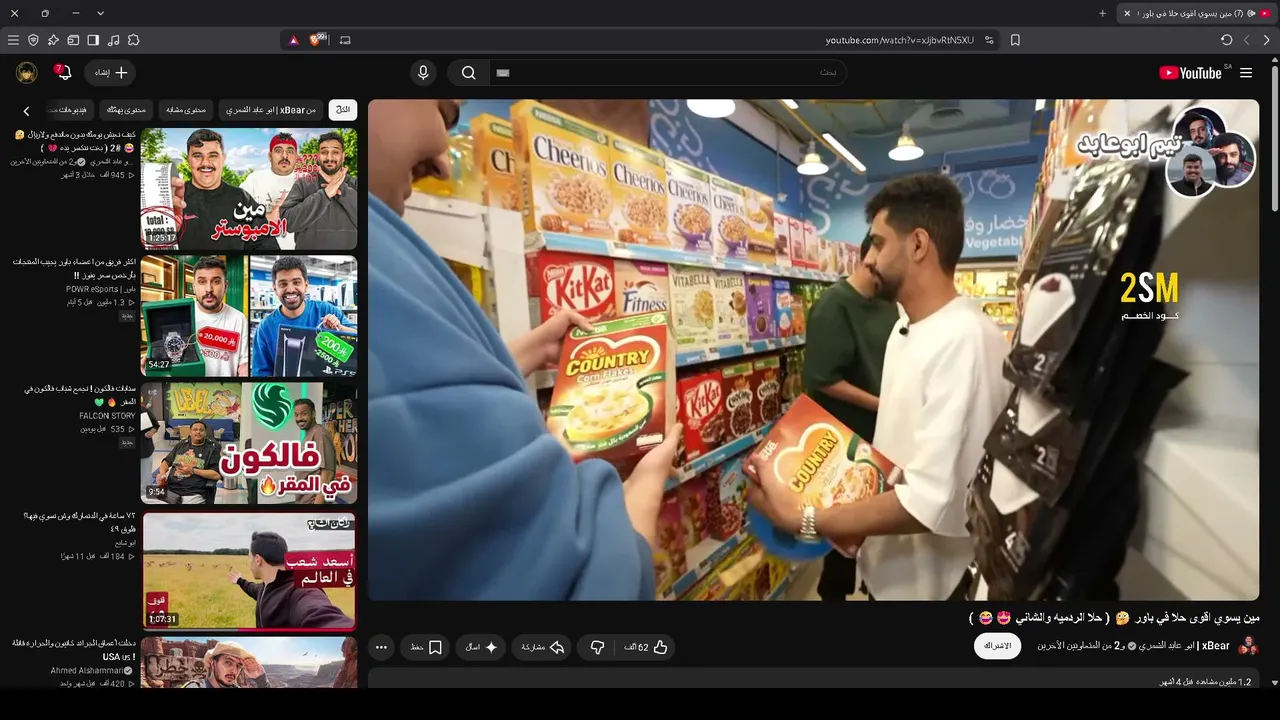Open the YouTube guide hamburger menu
Image resolution: width=1280 pixels, height=720 pixels.
pos(1246,73)
